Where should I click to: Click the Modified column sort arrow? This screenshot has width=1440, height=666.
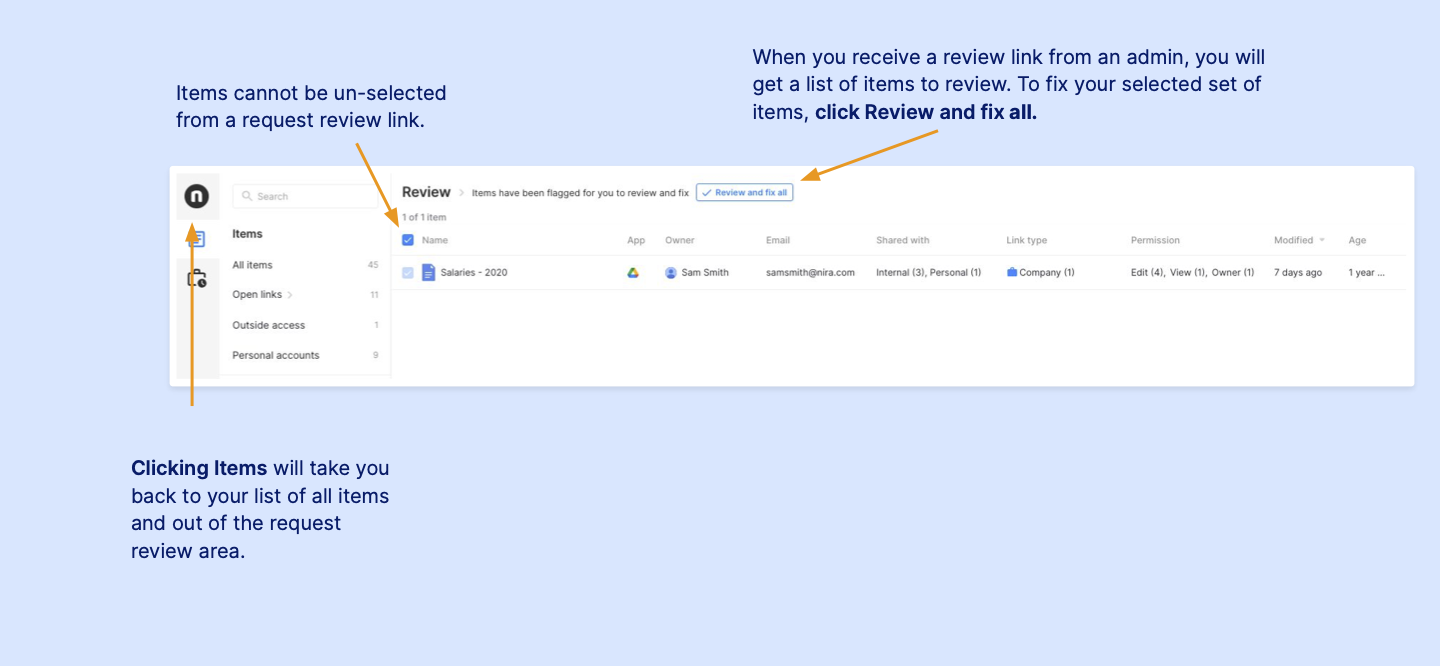[1323, 240]
